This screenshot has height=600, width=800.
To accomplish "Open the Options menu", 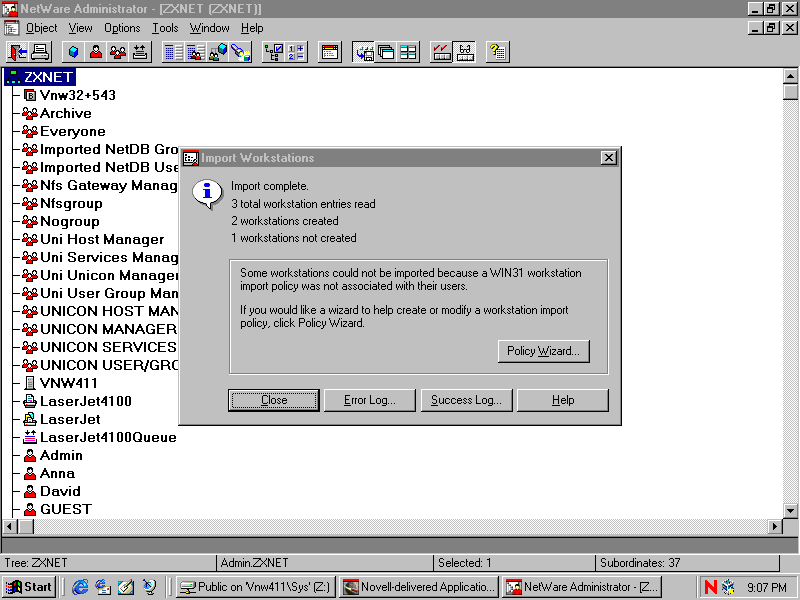I will pos(122,28).
